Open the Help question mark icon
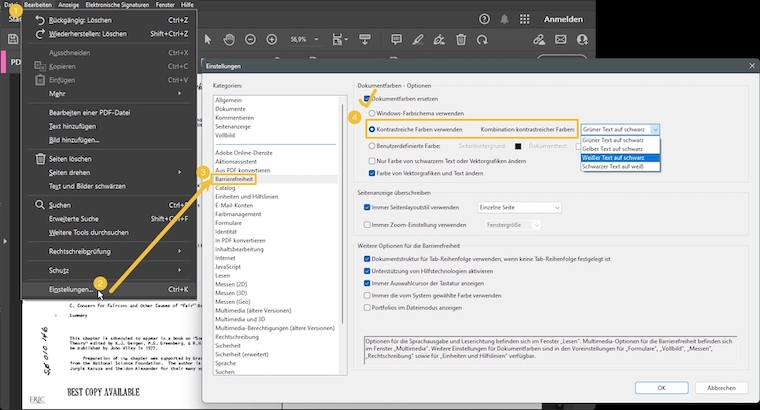Screen dimensions: 760x410 (484, 19)
